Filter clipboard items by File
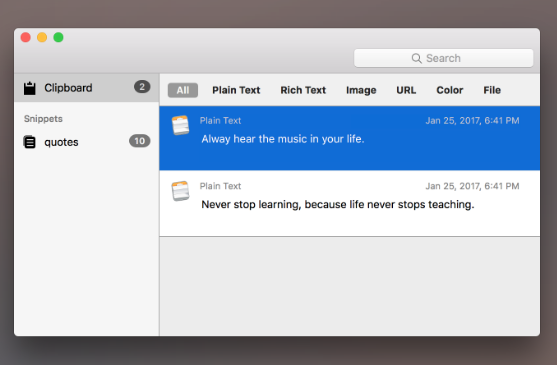 point(492,90)
